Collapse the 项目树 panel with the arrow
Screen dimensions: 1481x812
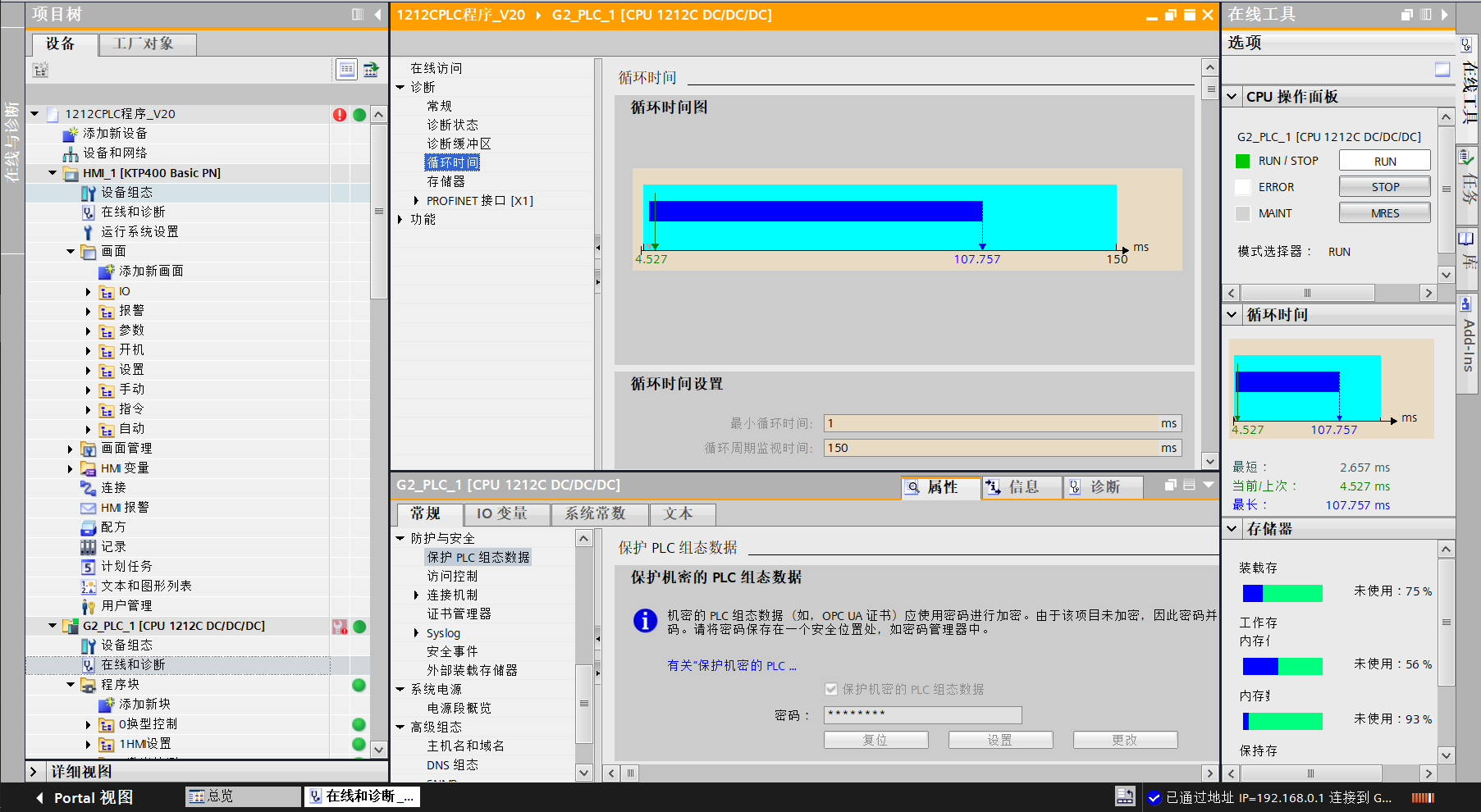377,15
